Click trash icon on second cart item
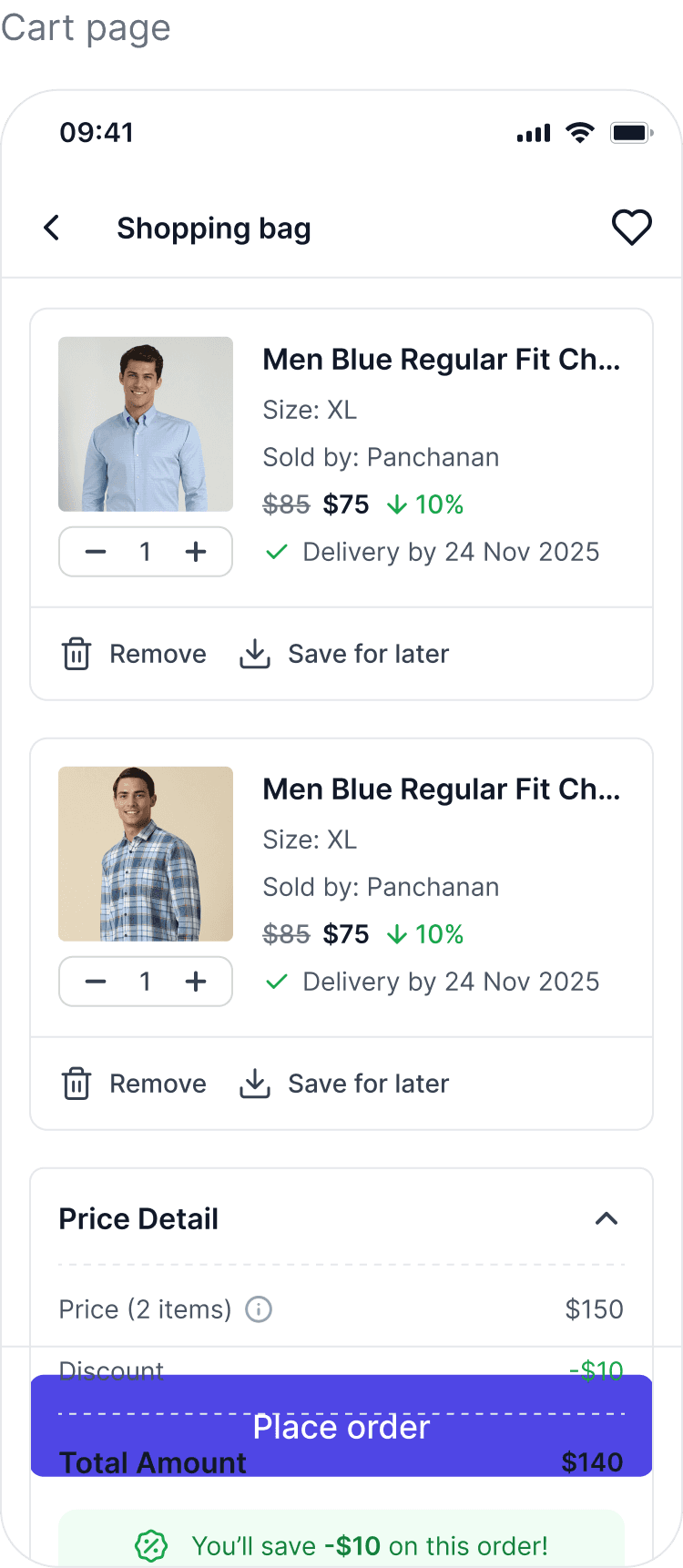 point(76,1084)
